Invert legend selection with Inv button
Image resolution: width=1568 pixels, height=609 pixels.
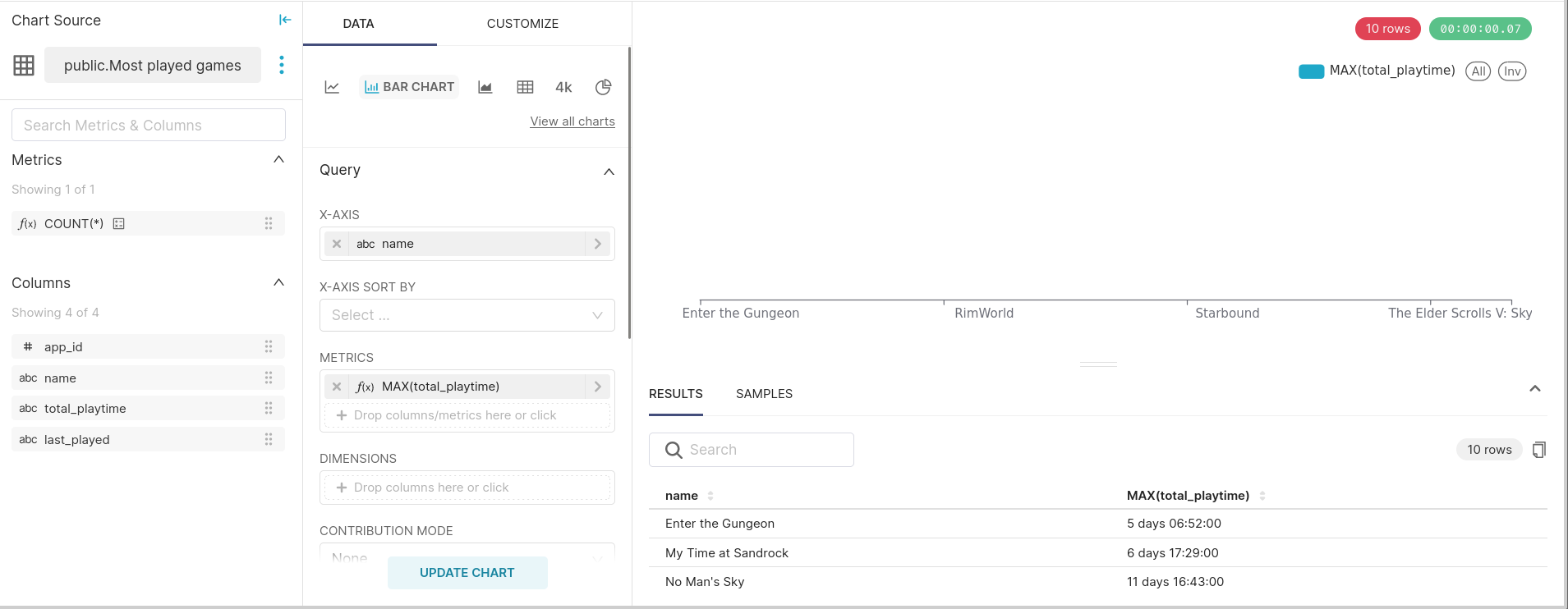[1512, 71]
